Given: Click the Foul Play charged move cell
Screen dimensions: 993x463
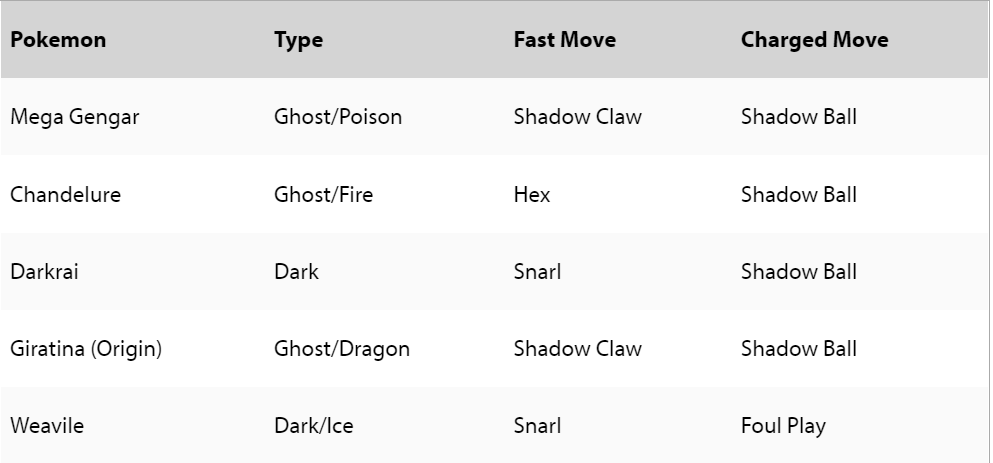Looking at the screenshot, I should coord(783,426).
